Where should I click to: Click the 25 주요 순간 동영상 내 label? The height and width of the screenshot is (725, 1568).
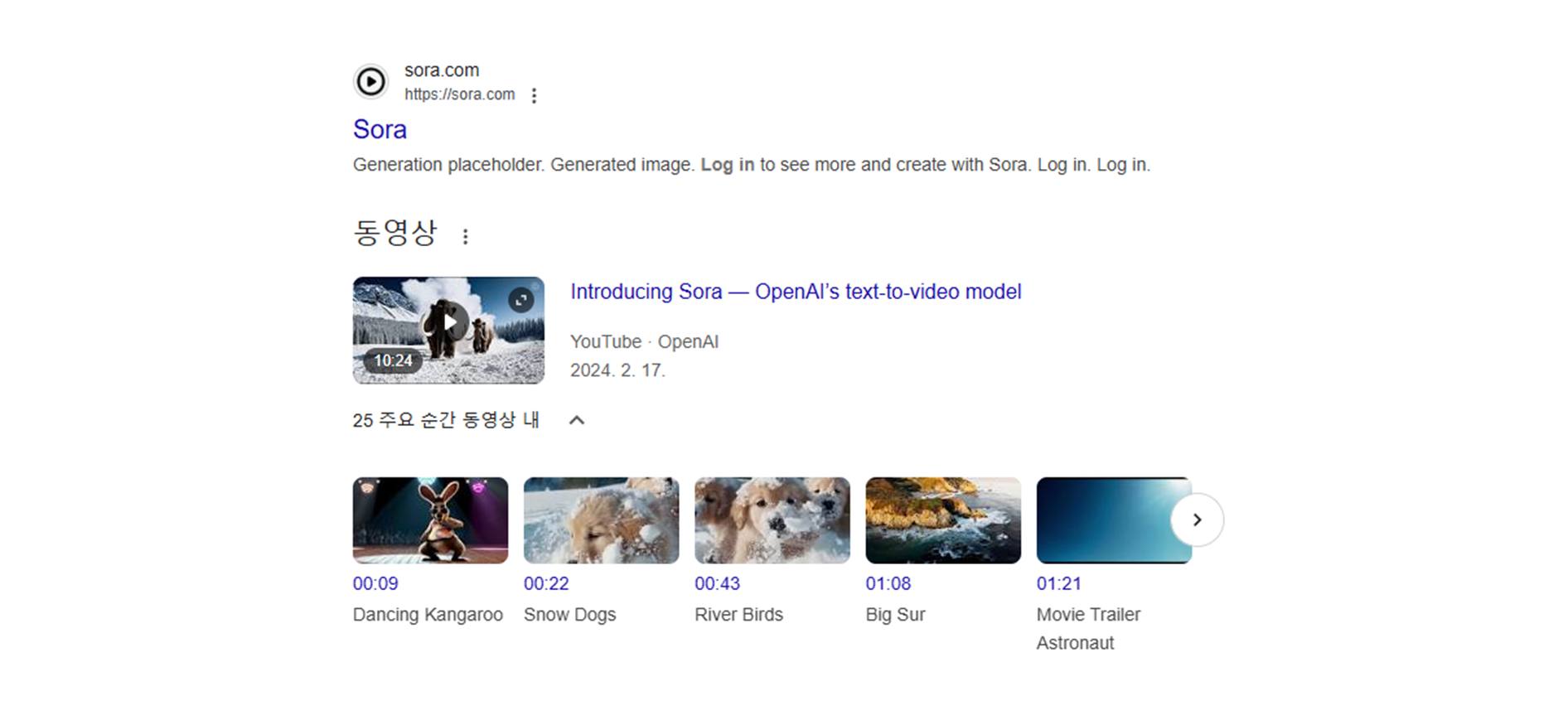446,420
